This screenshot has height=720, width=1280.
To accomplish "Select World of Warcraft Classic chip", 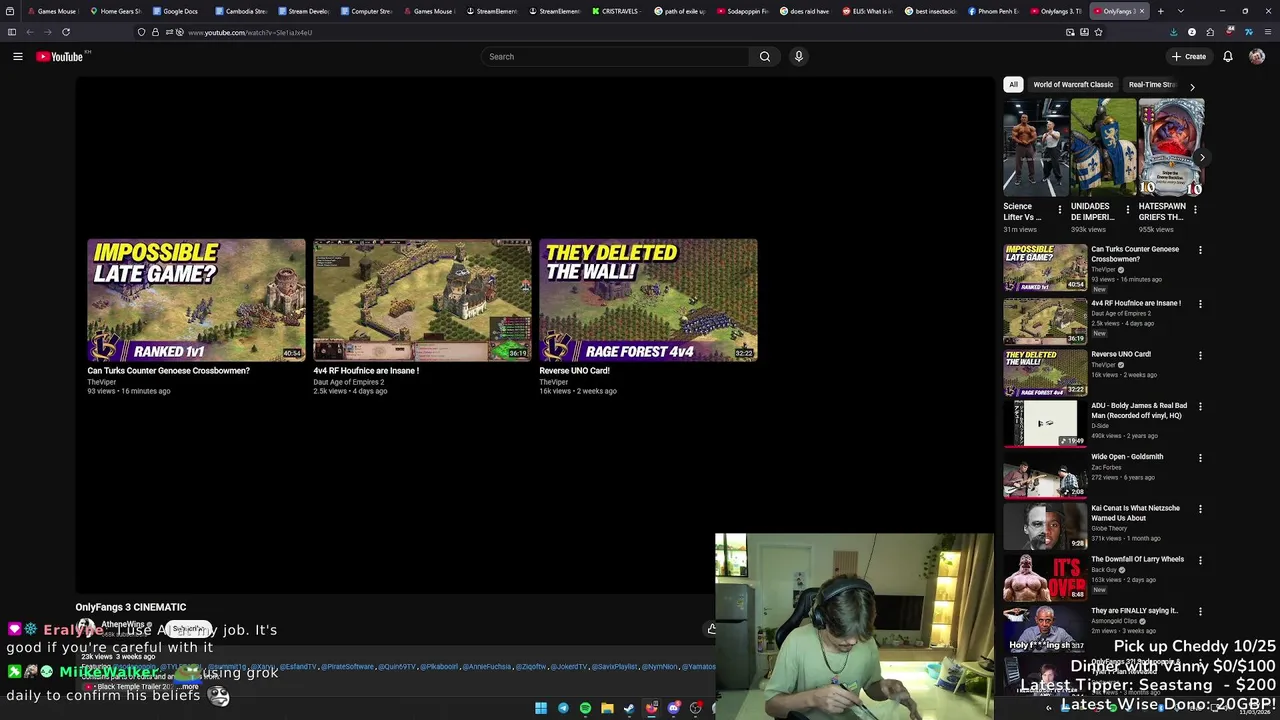I will pyautogui.click(x=1073, y=85).
